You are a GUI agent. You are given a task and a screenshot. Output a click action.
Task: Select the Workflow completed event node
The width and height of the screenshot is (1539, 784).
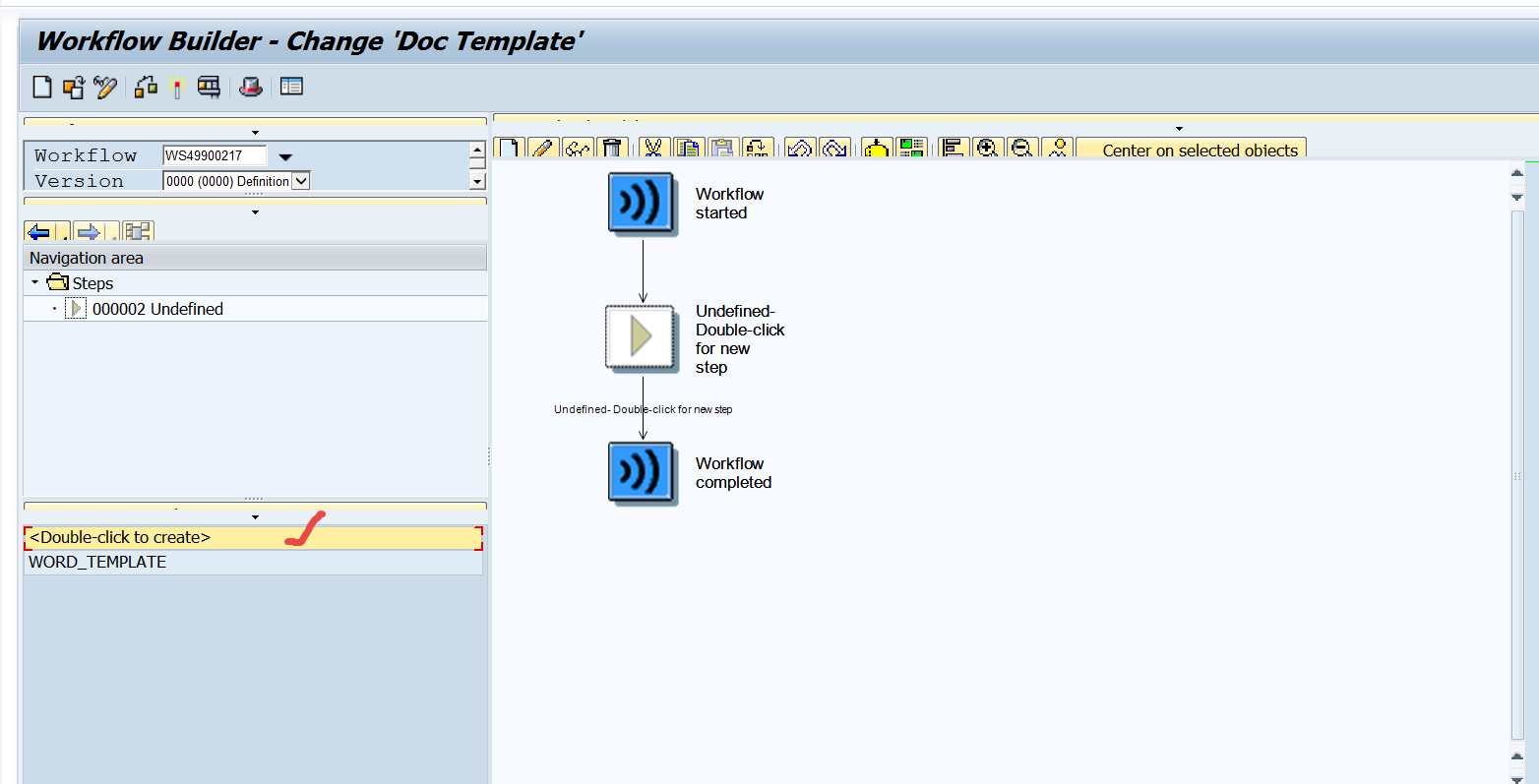click(642, 472)
